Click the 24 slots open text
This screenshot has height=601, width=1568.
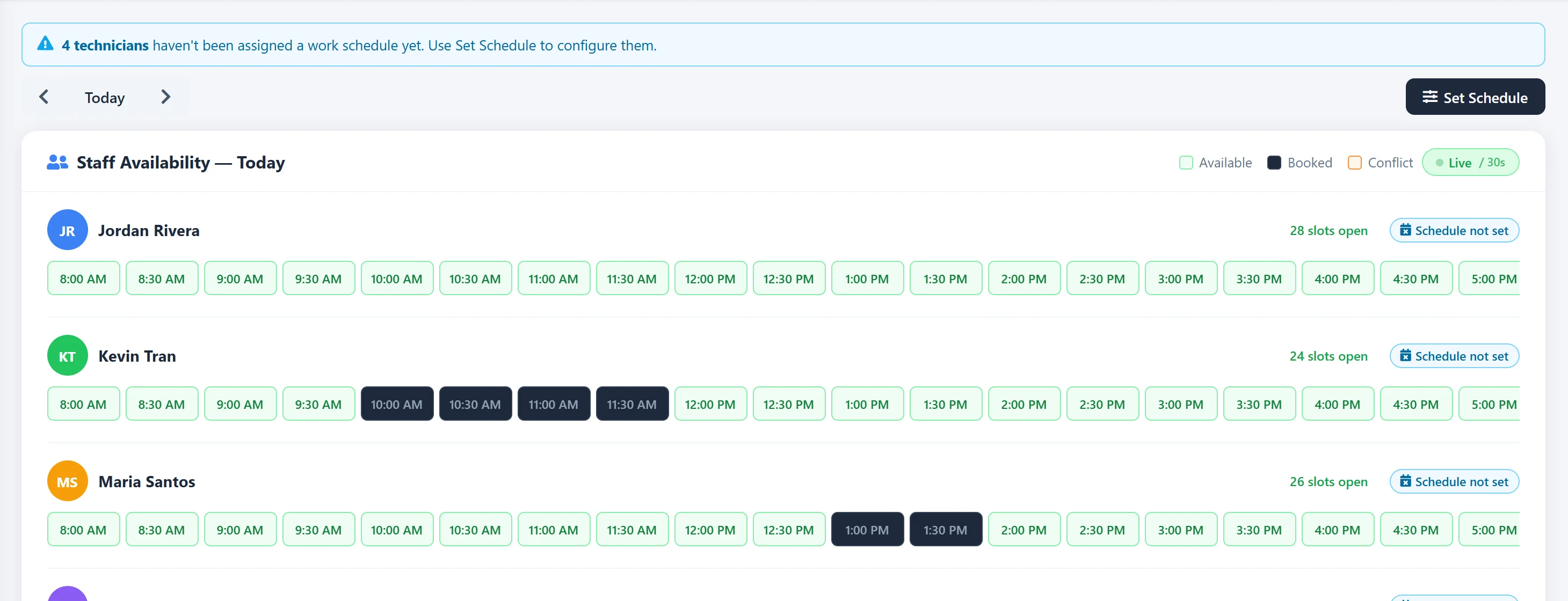tap(1328, 356)
